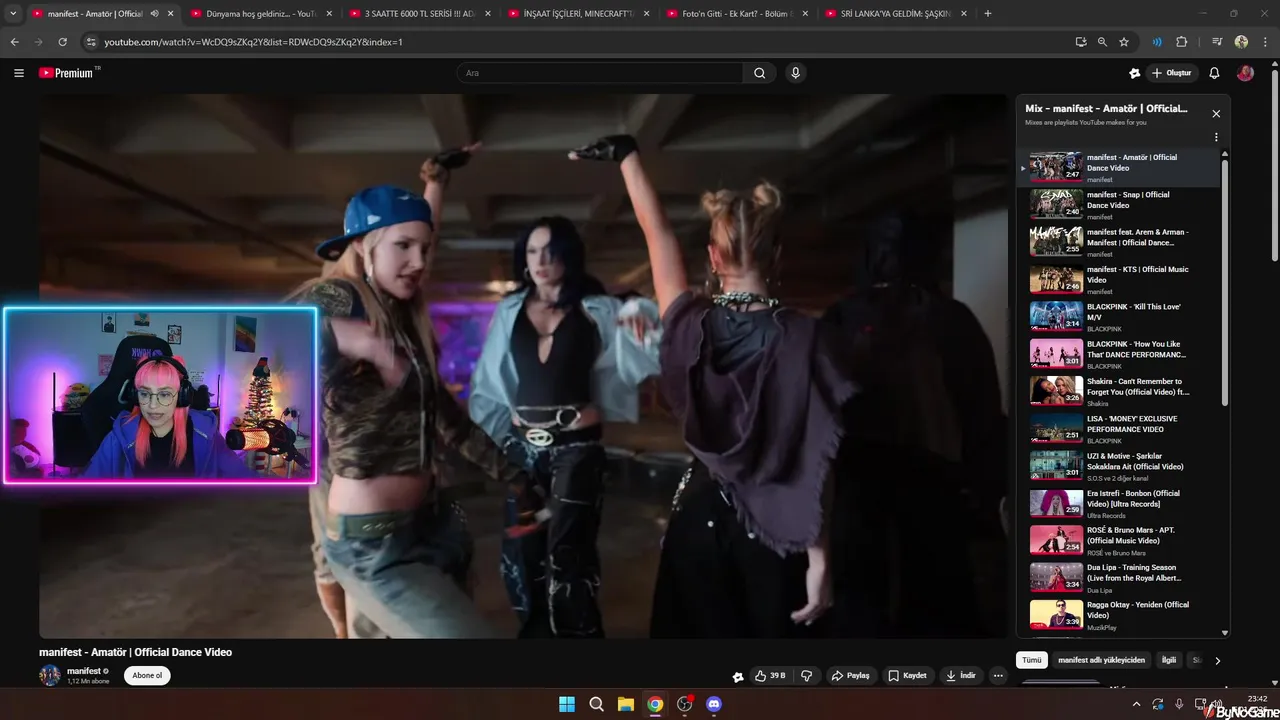This screenshot has height=720, width=1280.
Task: Open File Explorer from taskbar
Action: coord(625,704)
